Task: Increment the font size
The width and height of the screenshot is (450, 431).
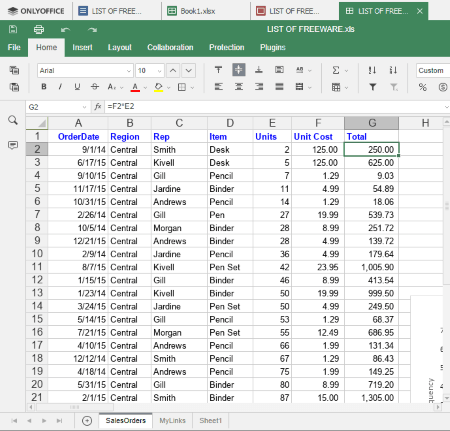Action: tap(173, 70)
